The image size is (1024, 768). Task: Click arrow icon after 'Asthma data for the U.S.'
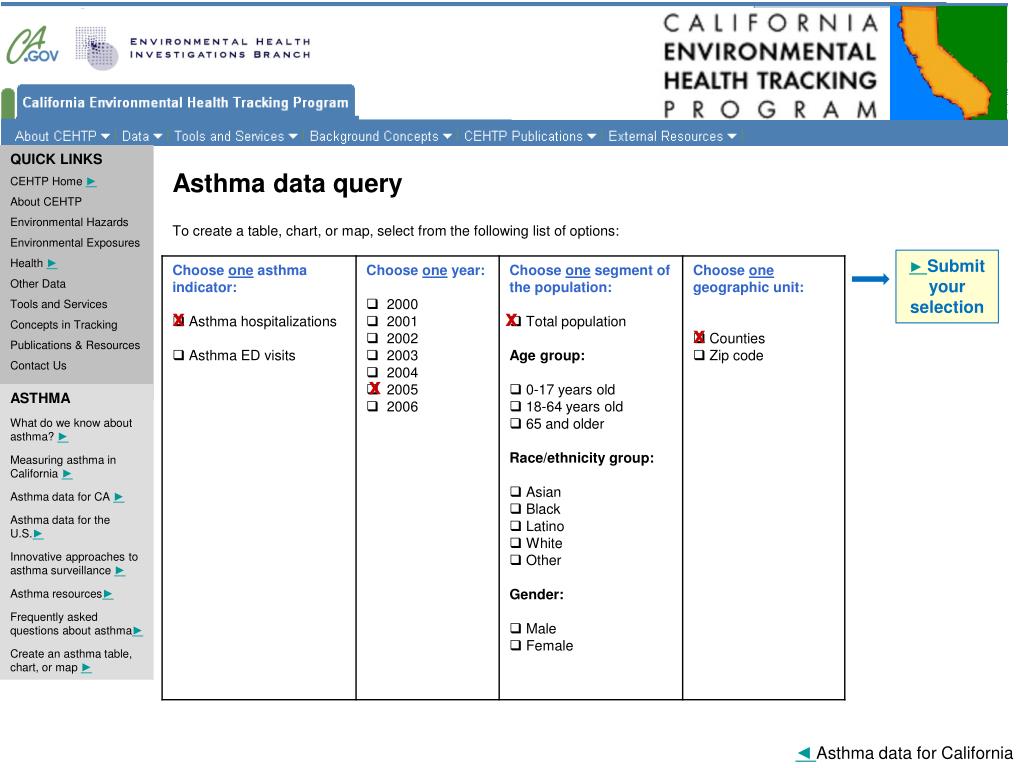[x=39, y=534]
